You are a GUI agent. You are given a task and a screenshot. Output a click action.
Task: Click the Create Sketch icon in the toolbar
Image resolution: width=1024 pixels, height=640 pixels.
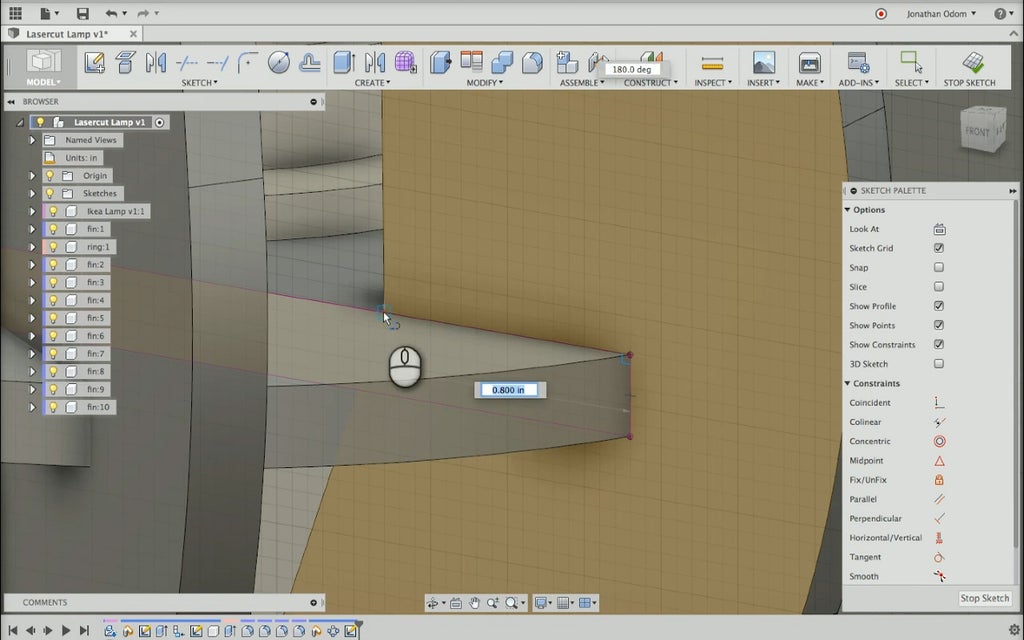95,62
